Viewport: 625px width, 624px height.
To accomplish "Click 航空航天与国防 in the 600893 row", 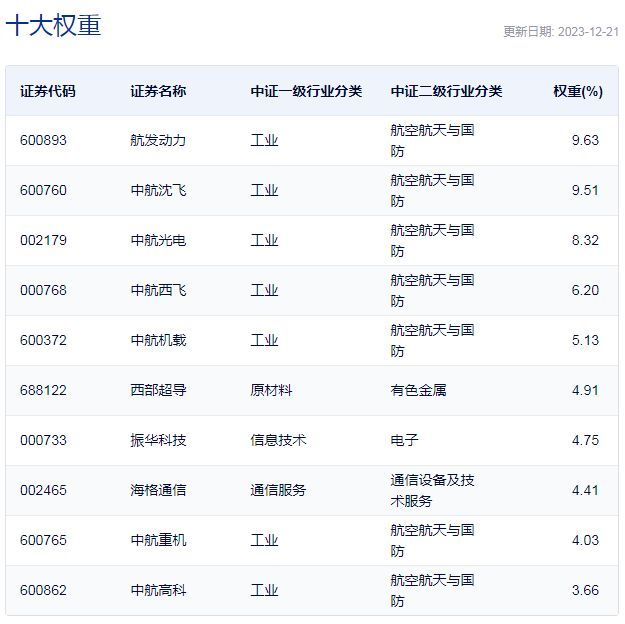I will click(x=432, y=140).
